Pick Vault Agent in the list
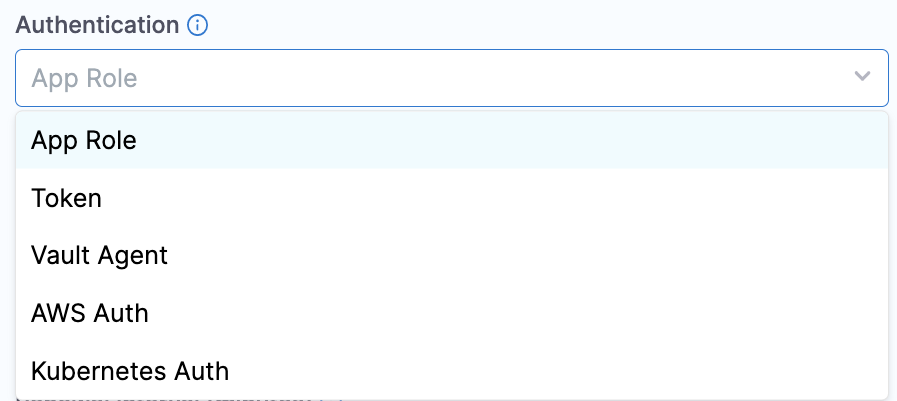897x401 pixels. (x=99, y=255)
